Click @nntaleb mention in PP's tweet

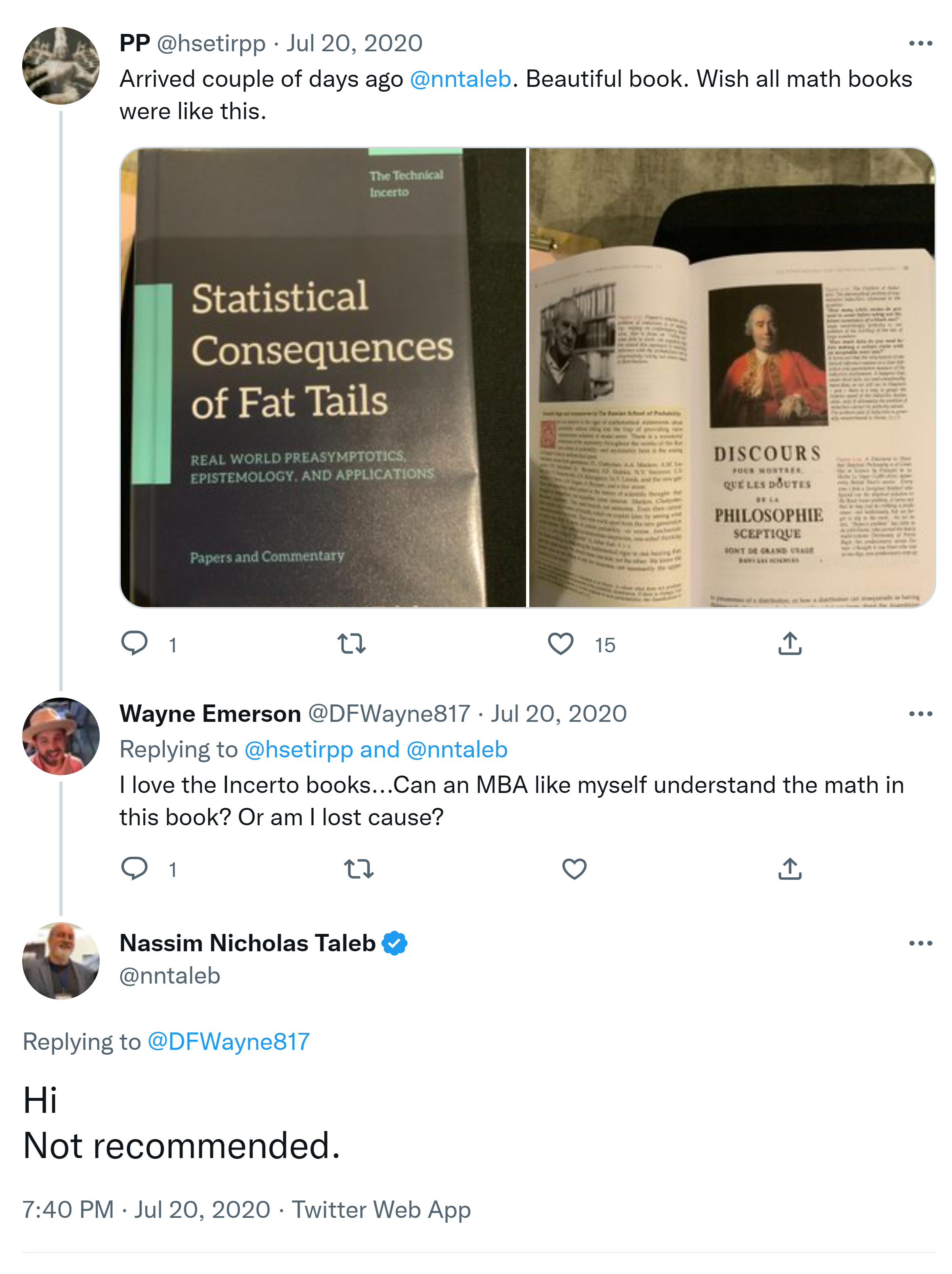(460, 79)
